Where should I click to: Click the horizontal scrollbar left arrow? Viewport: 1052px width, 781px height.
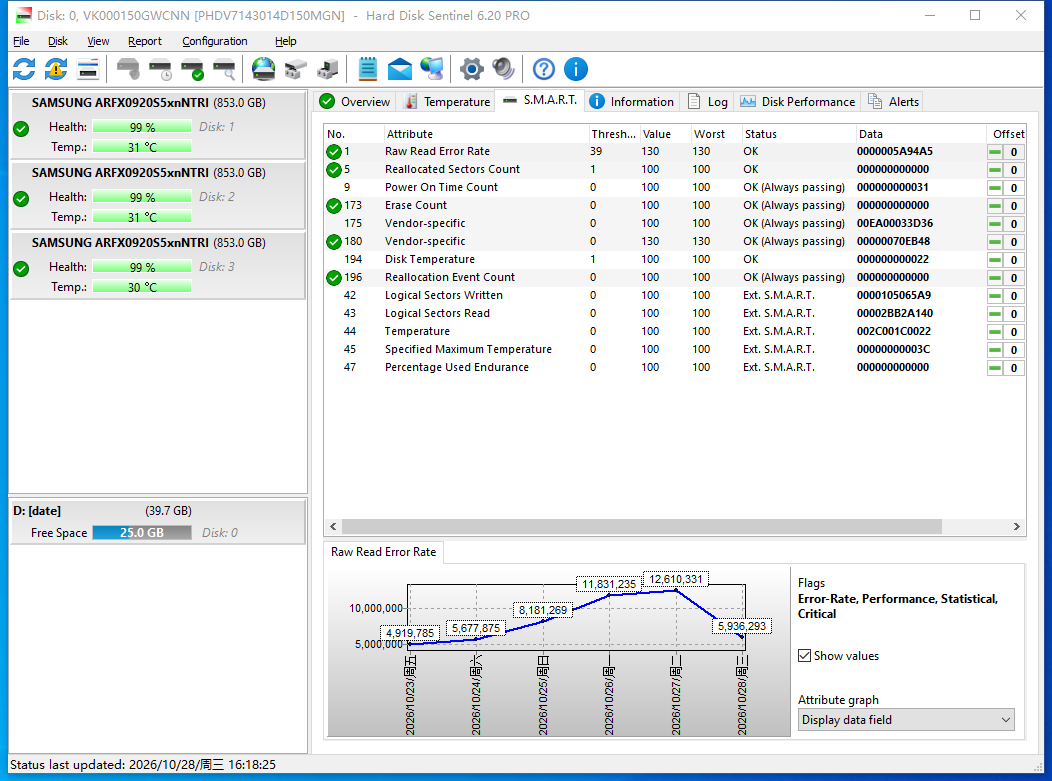(333, 527)
